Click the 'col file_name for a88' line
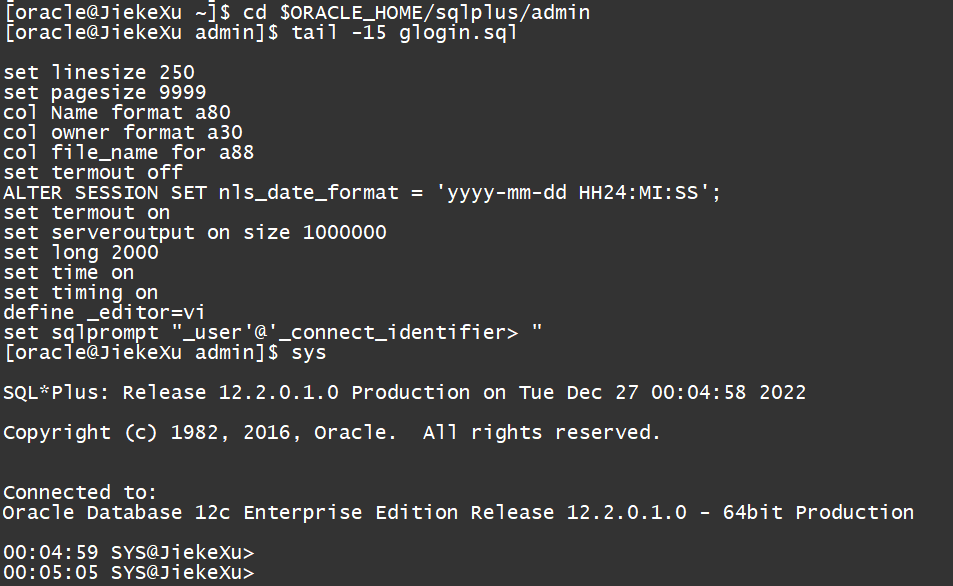The image size is (953, 586). (129, 153)
